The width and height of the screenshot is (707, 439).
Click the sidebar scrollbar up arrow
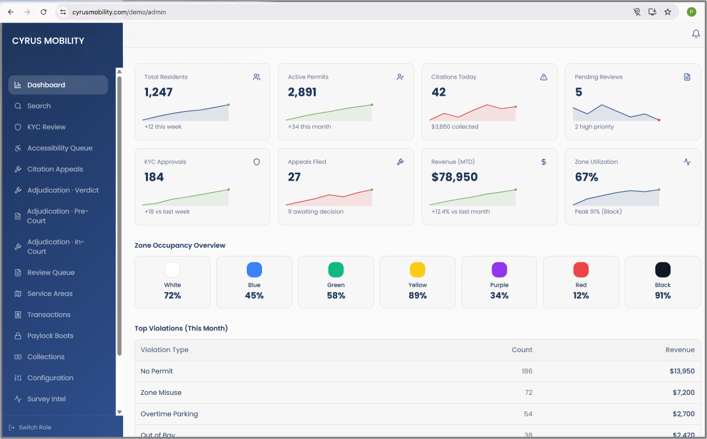pos(119,71)
